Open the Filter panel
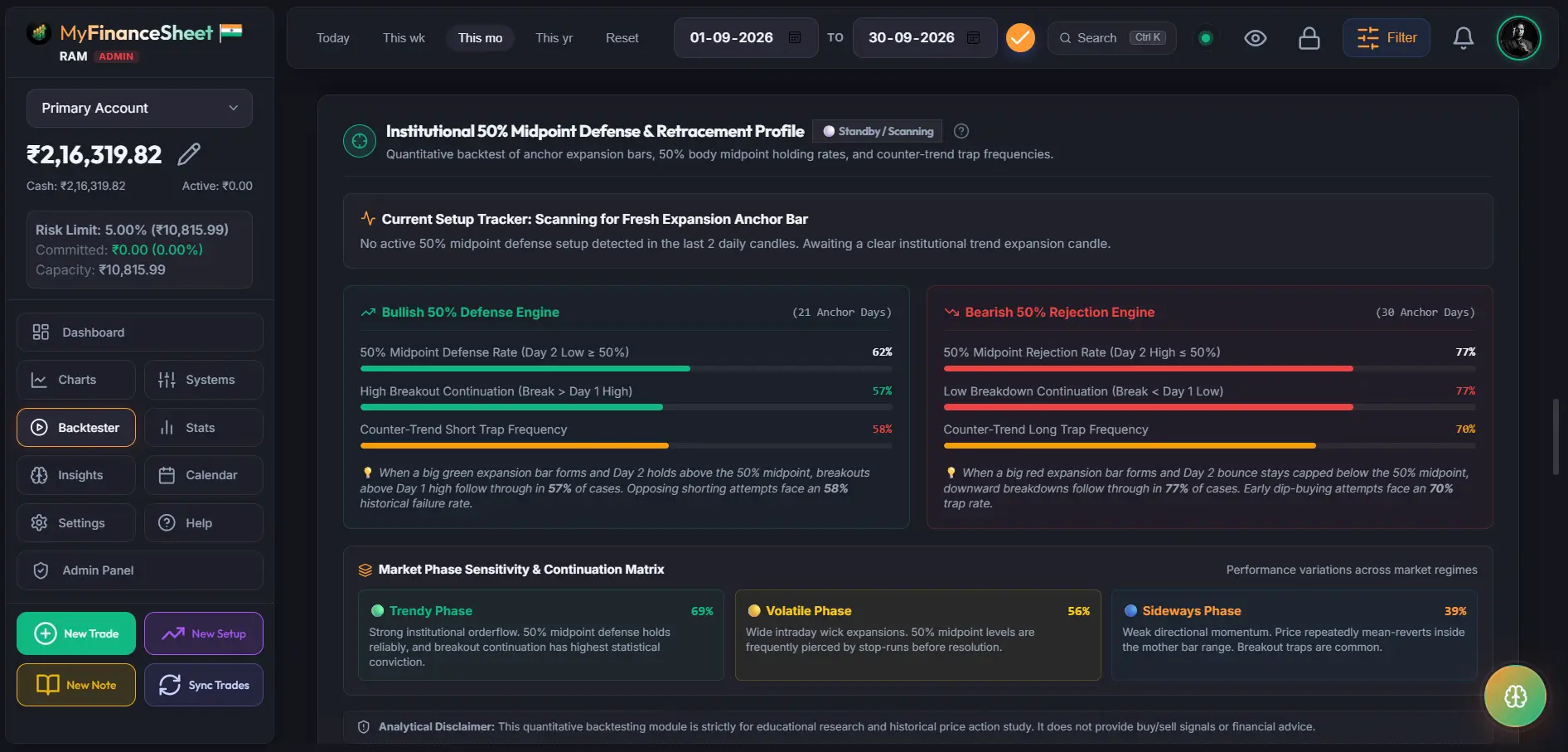This screenshot has width=1568, height=752. click(x=1387, y=38)
